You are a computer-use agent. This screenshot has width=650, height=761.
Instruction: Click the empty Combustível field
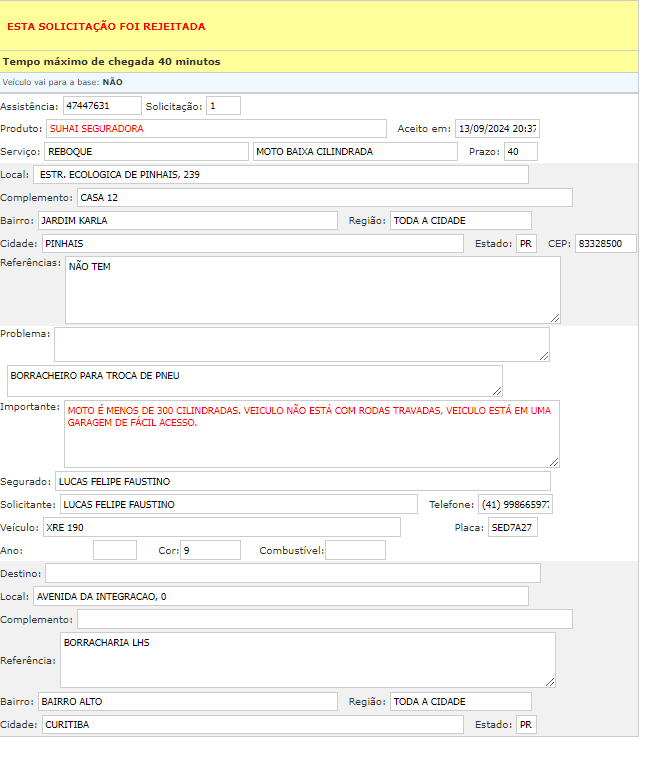point(356,550)
